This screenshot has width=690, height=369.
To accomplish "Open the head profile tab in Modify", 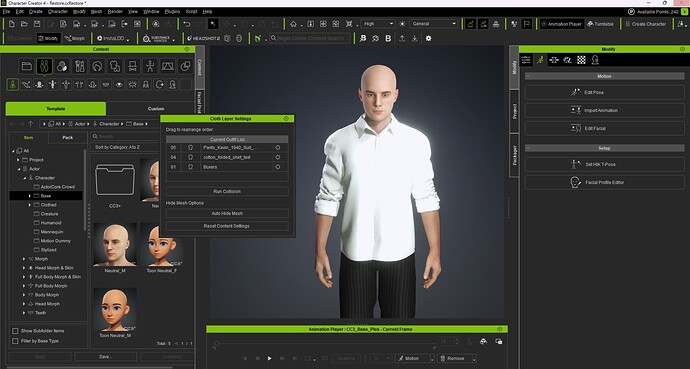I will click(x=595, y=60).
